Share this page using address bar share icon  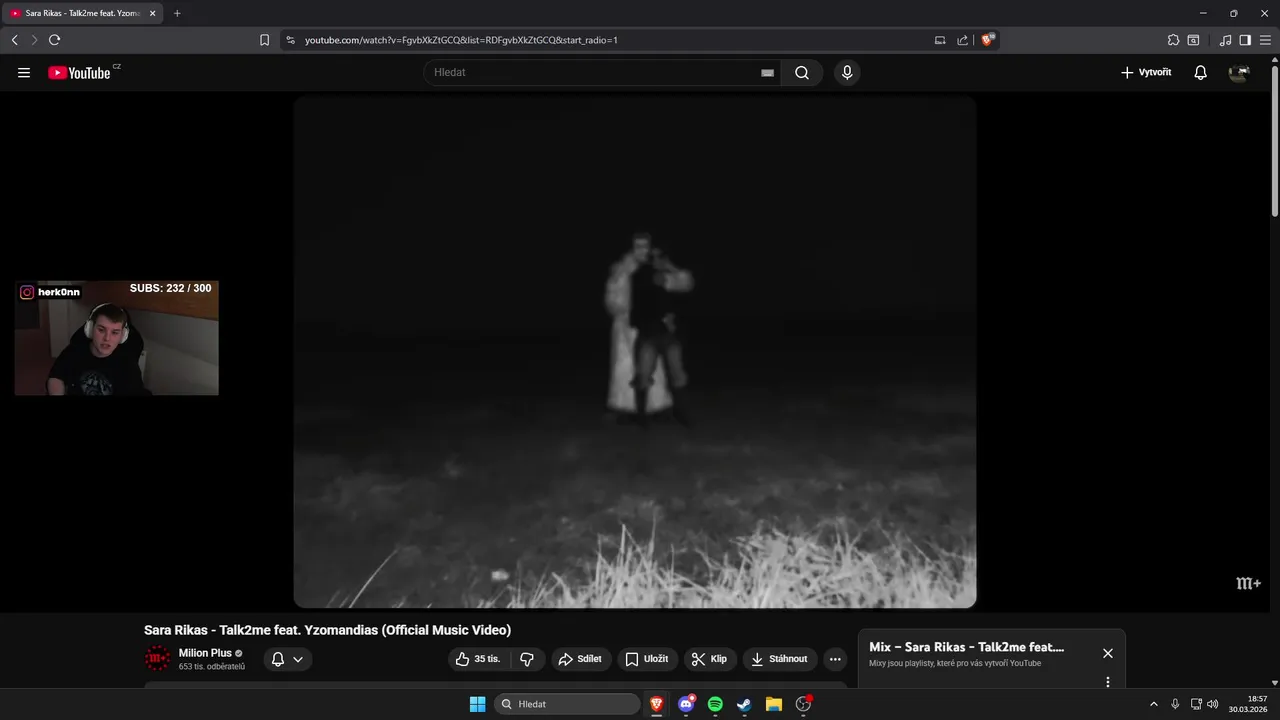point(962,40)
